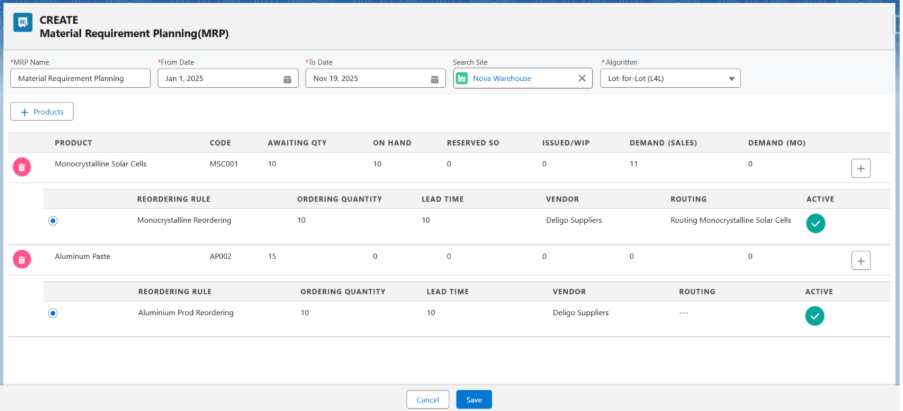The height and width of the screenshot is (411, 903).
Task: Toggle active status for Aluminium Prod Reordering
Action: (815, 316)
